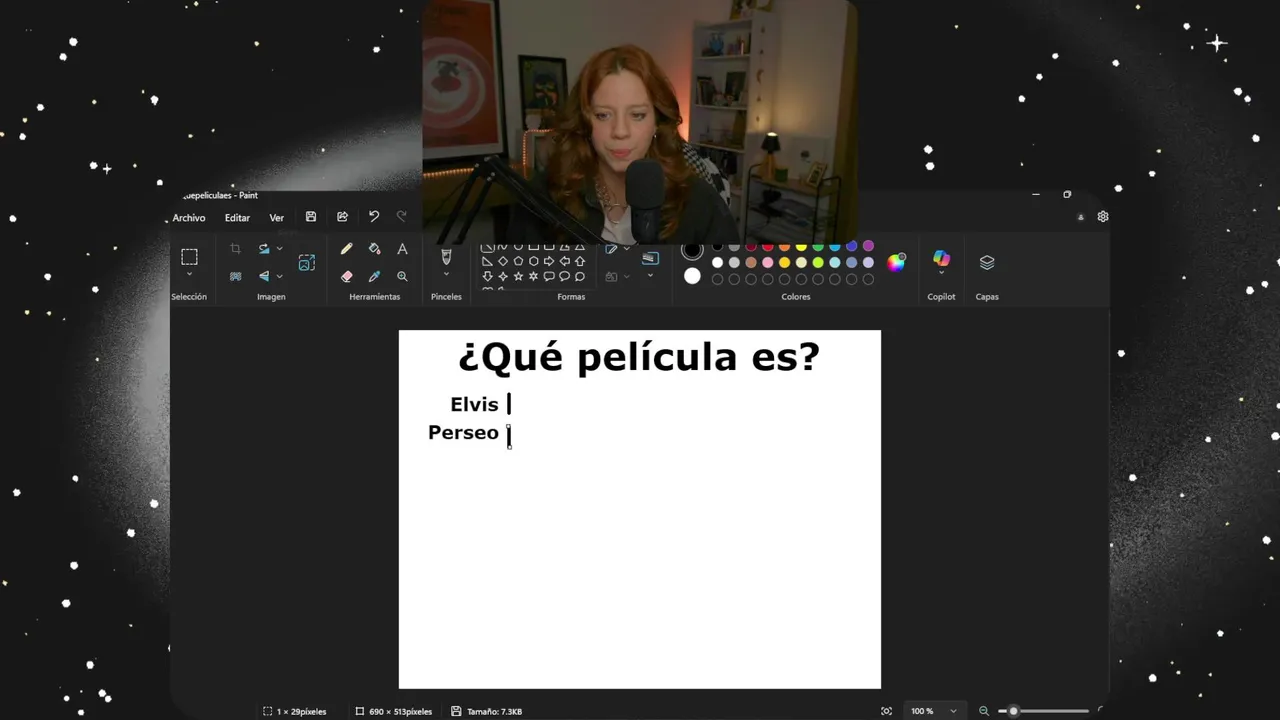Expand the shape fill dropdown
The height and width of the screenshot is (720, 1280).
coord(627,276)
